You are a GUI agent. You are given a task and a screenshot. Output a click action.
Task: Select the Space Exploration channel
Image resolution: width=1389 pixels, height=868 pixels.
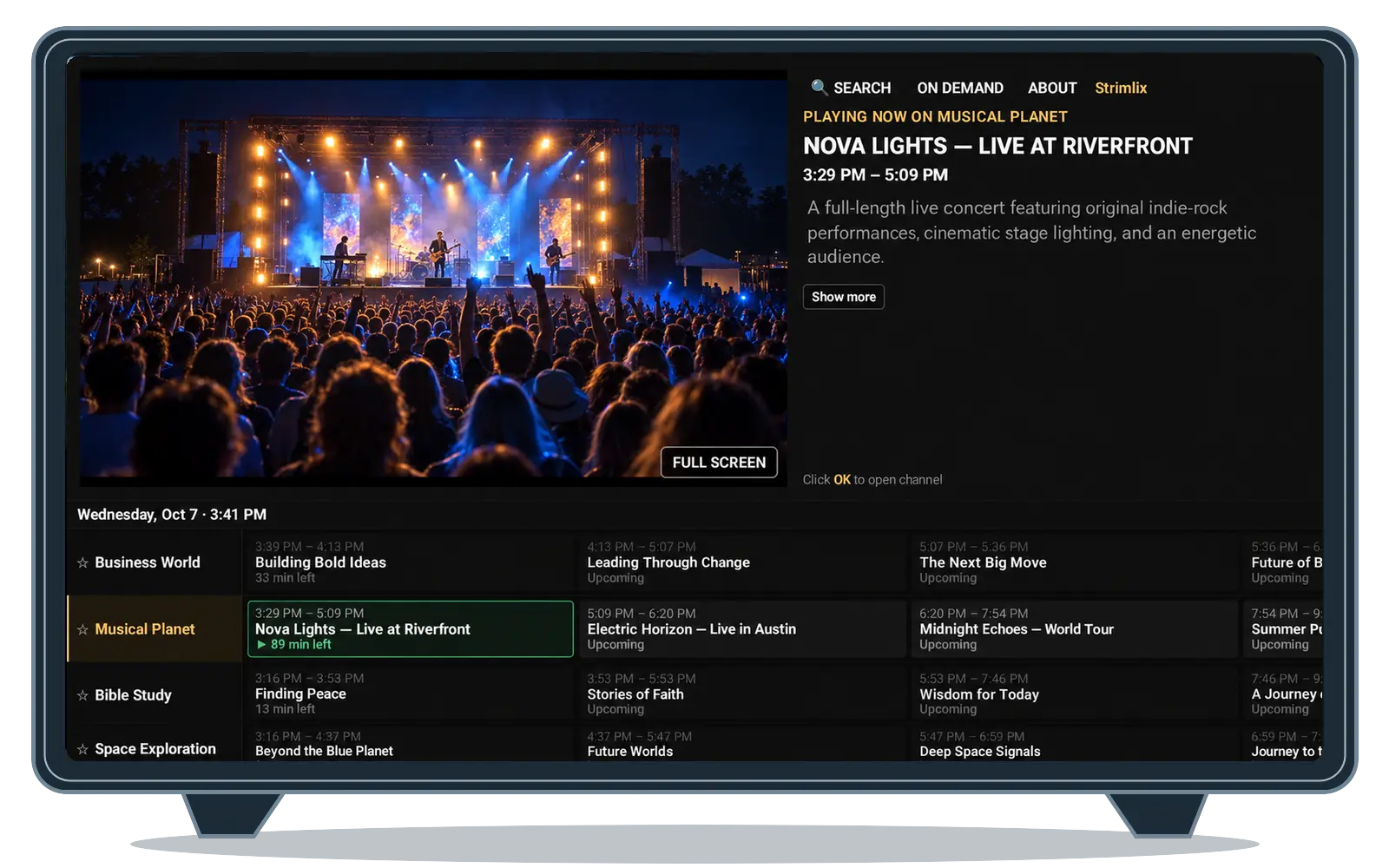[155, 748]
